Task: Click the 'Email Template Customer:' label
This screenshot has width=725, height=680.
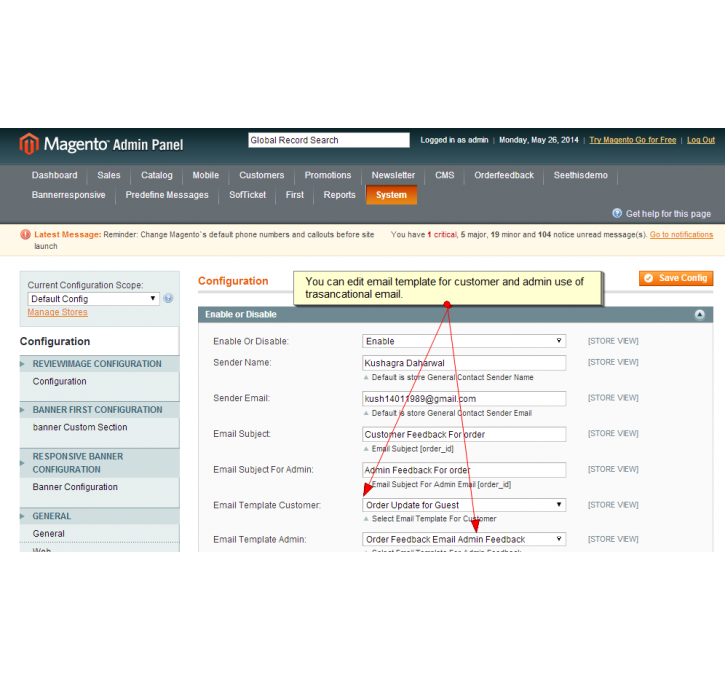Action: click(x=267, y=505)
